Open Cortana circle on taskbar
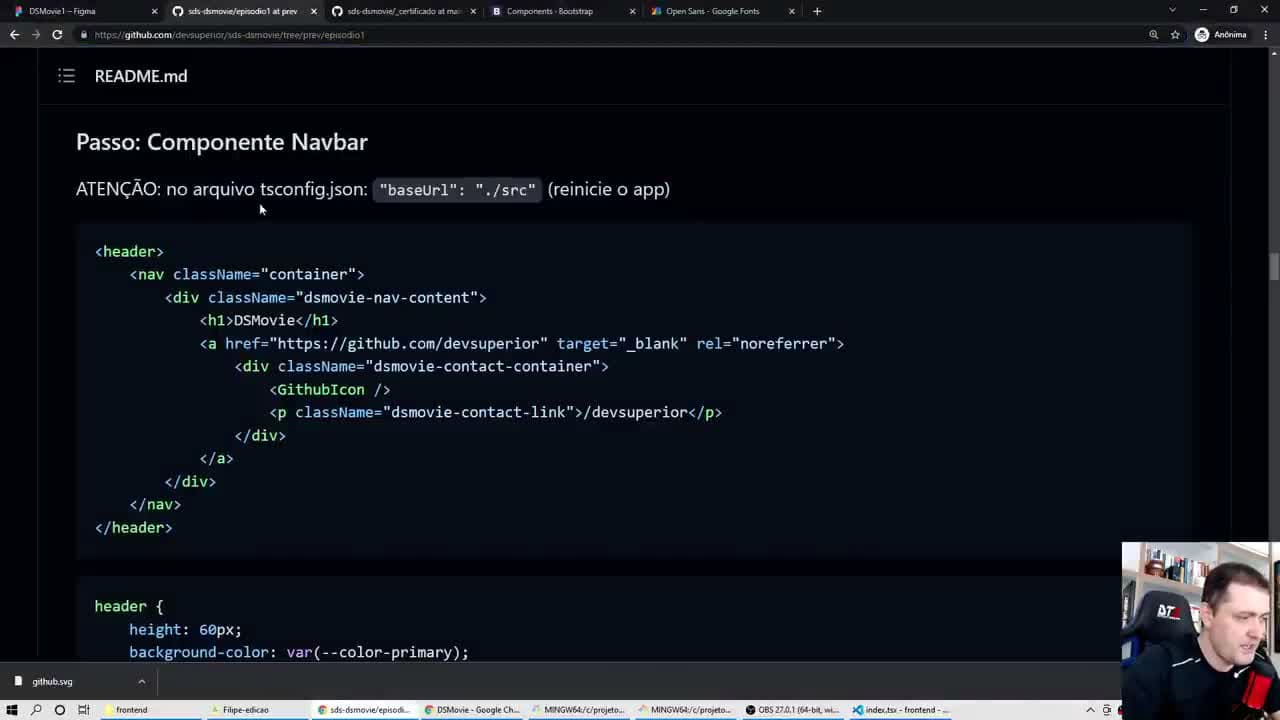This screenshot has height=720, width=1280. (60, 710)
